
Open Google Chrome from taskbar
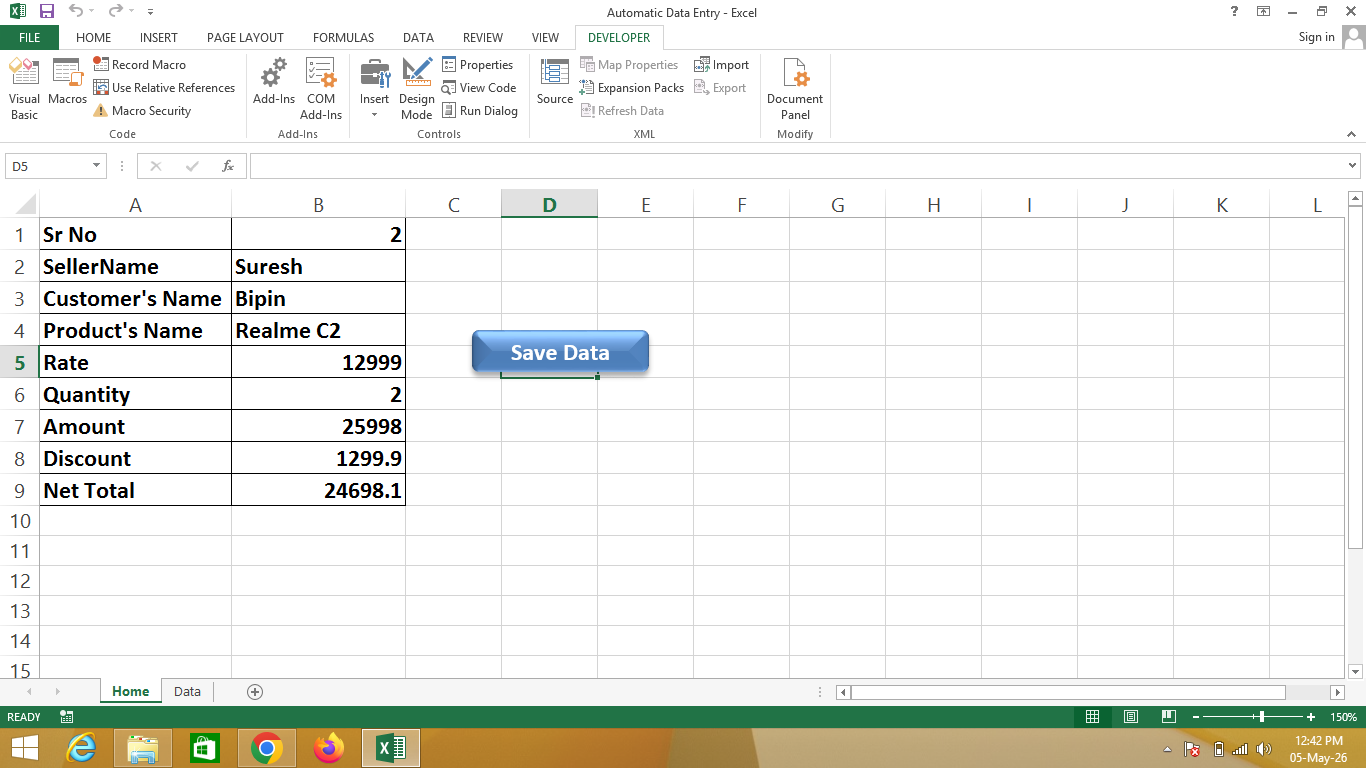pos(266,748)
